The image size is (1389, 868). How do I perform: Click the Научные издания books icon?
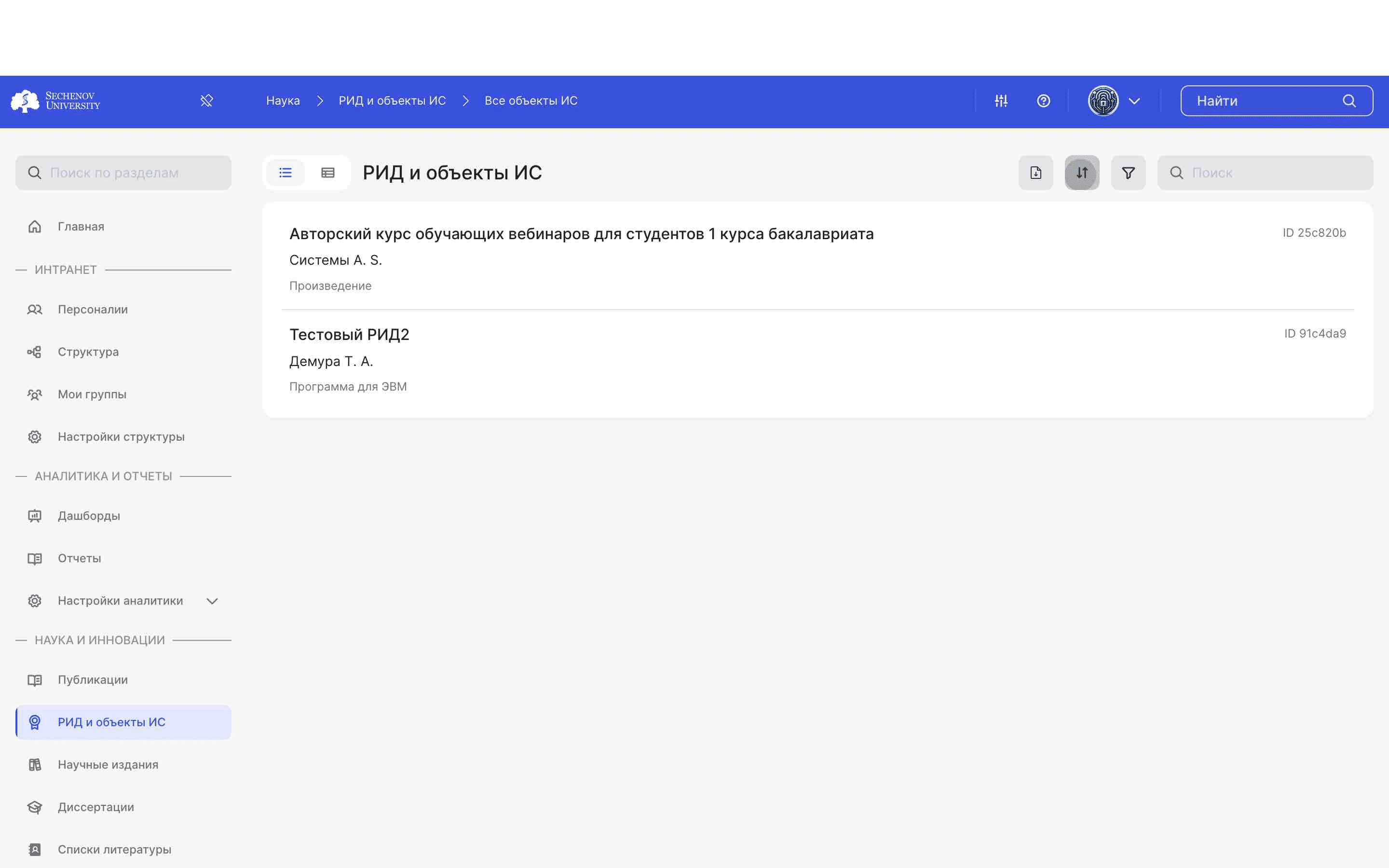point(34,765)
